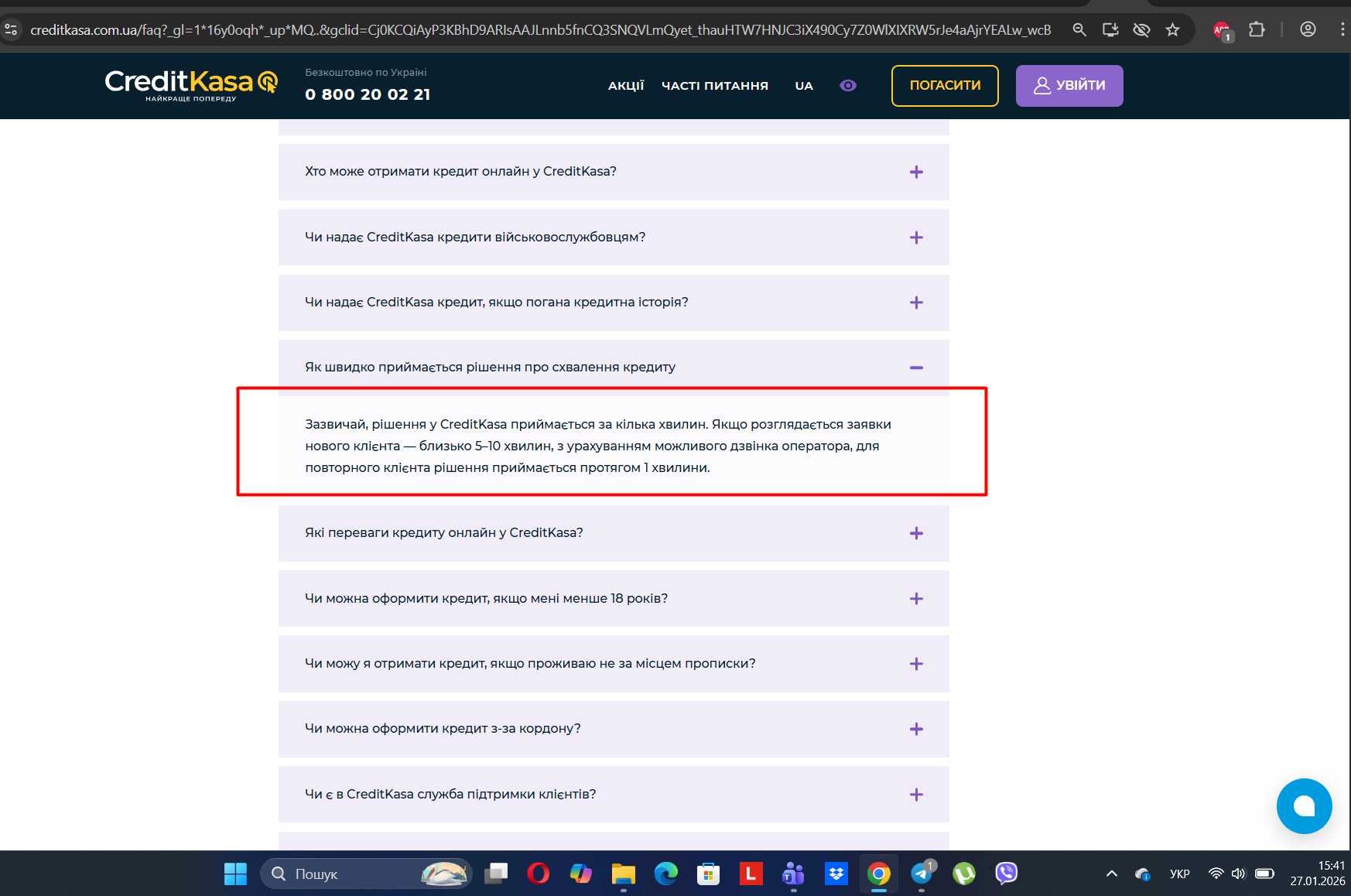Expand 'Хто може отримати кредит онлайн' question

[614, 172]
